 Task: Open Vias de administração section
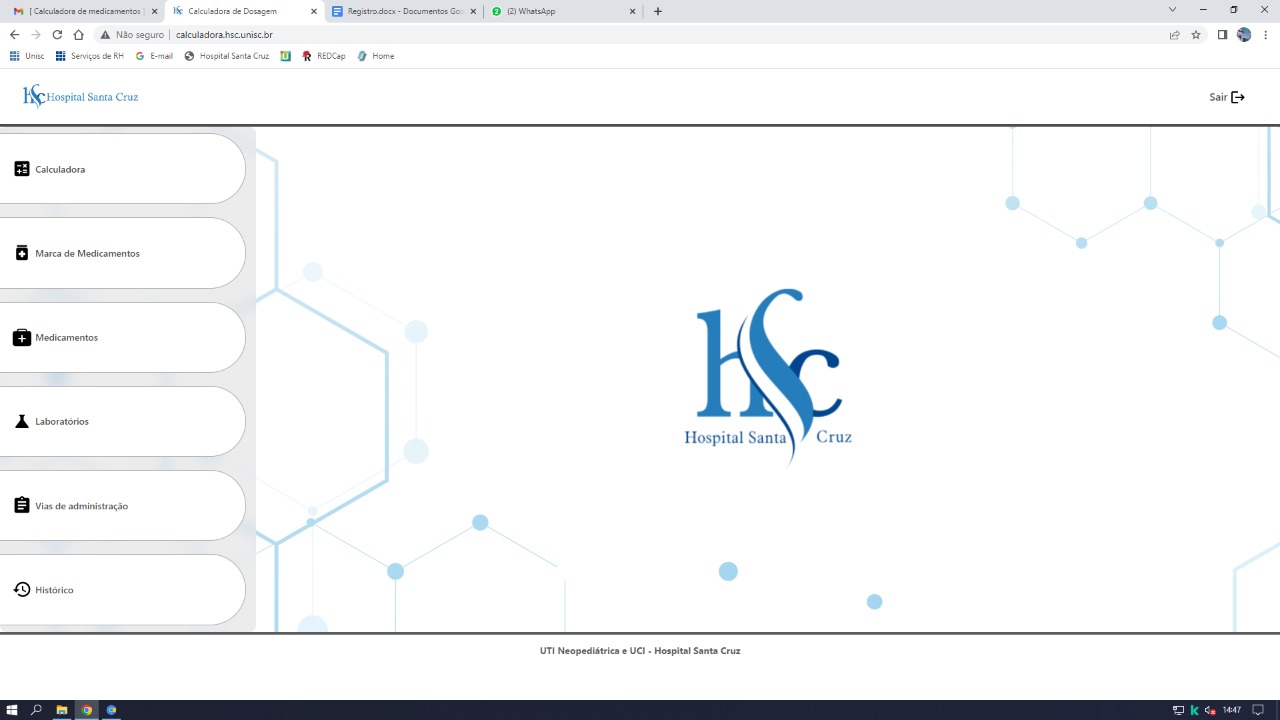tap(122, 506)
